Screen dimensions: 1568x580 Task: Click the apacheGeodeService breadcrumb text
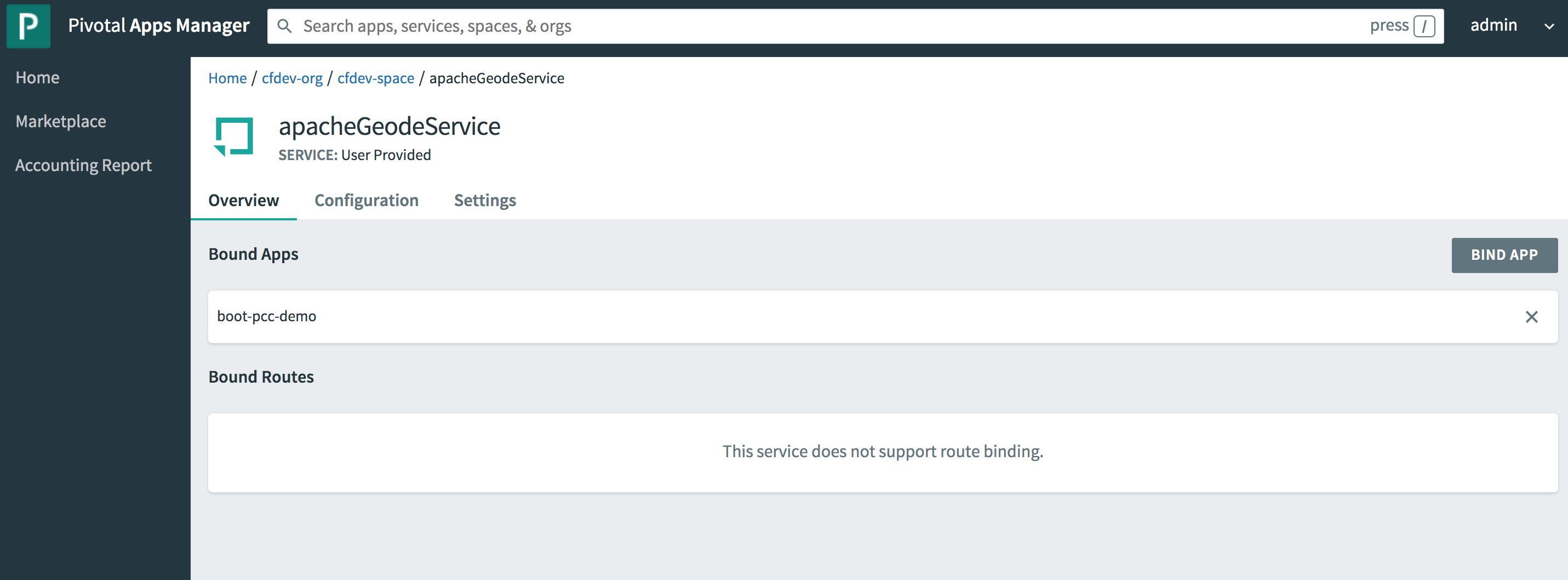pyautogui.click(x=497, y=78)
